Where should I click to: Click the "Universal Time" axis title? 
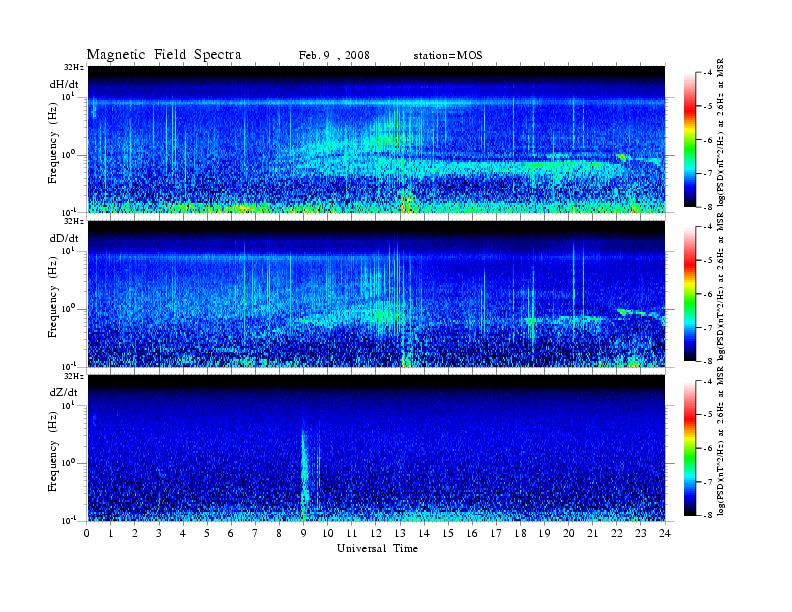377,548
